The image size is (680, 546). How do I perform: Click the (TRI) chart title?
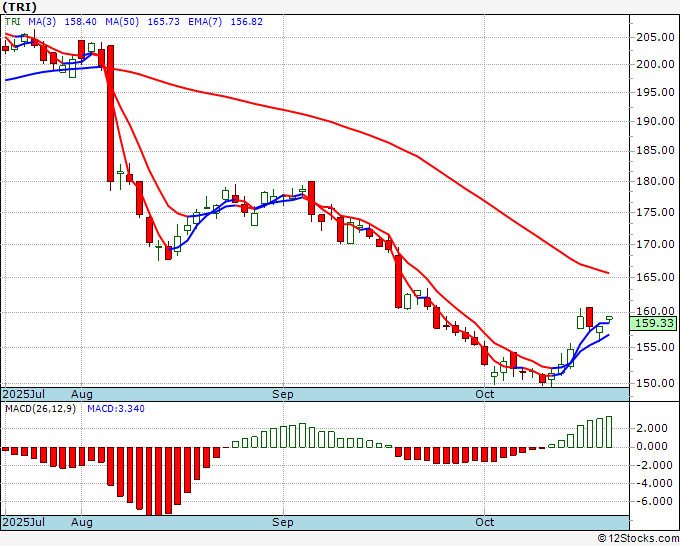[x=20, y=7]
